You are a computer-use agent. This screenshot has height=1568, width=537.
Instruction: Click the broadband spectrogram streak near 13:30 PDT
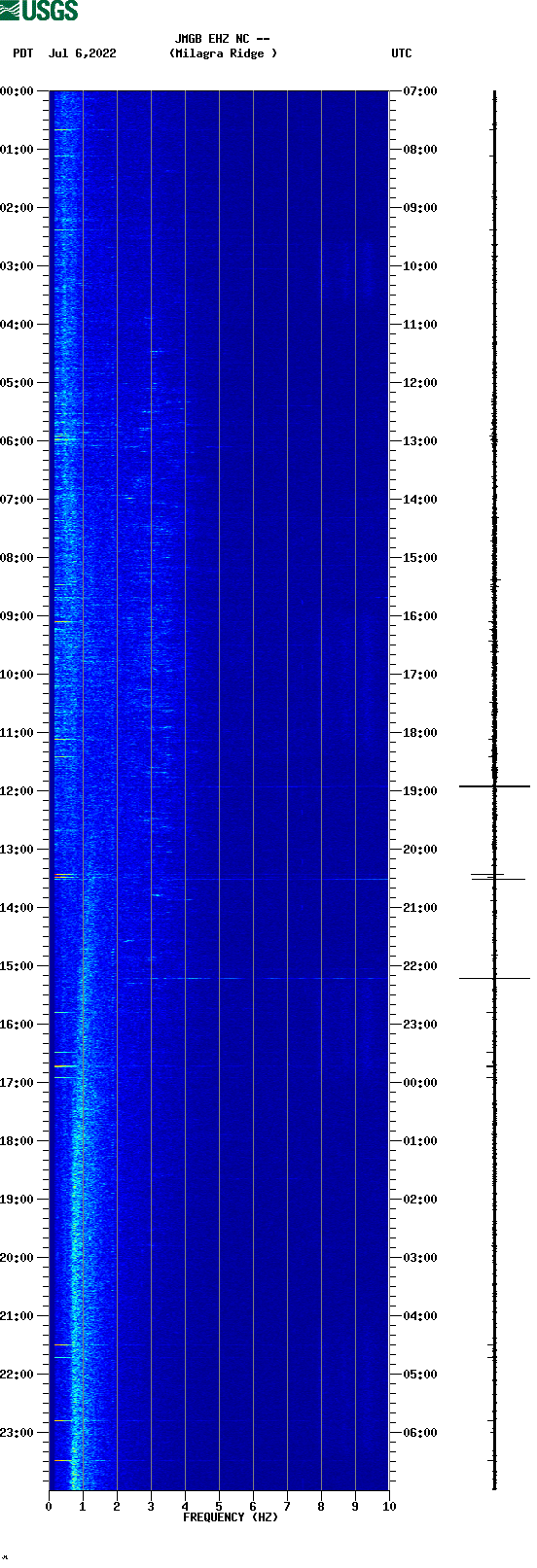222,879
